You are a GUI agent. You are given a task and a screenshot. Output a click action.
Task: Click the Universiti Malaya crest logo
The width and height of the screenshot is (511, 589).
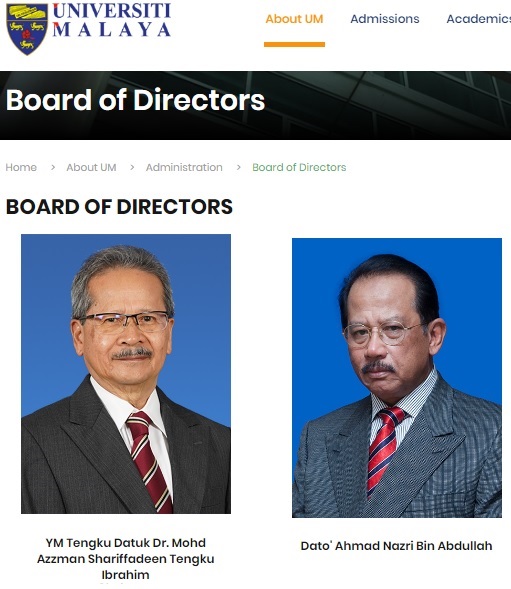(x=27, y=29)
